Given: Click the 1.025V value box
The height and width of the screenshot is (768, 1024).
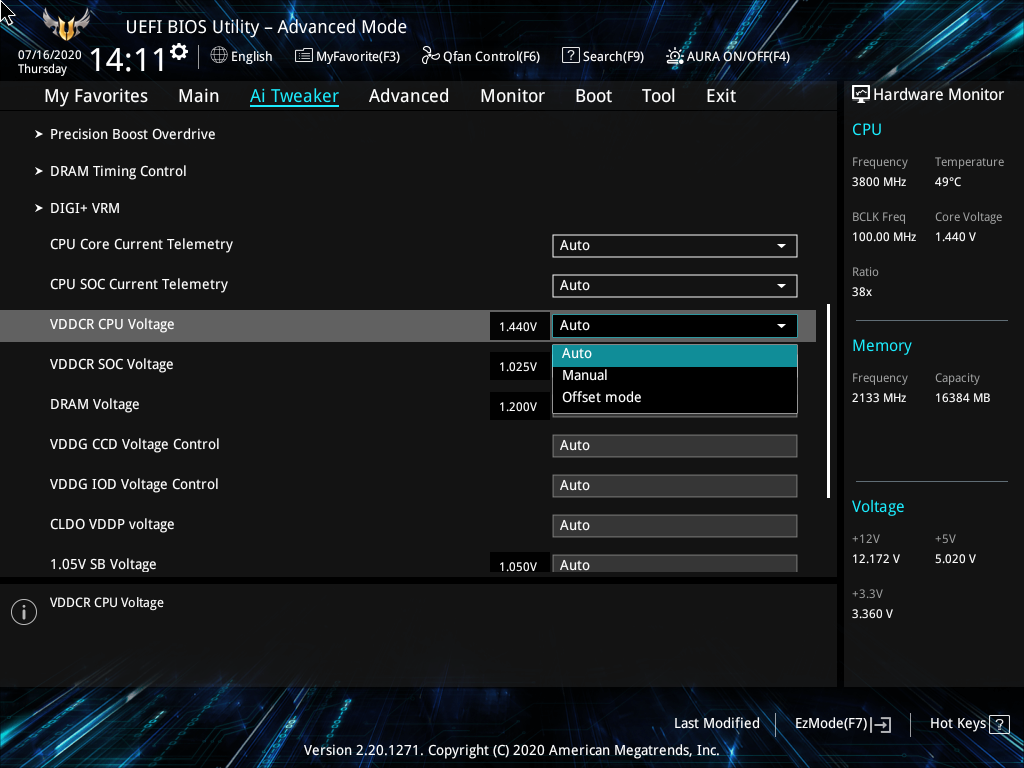Looking at the screenshot, I should (x=519, y=366).
